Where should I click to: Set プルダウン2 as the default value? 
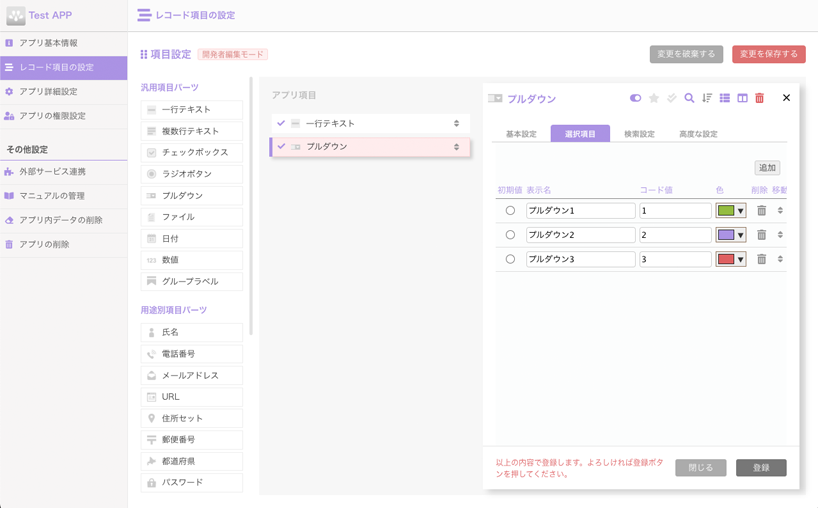coord(510,235)
